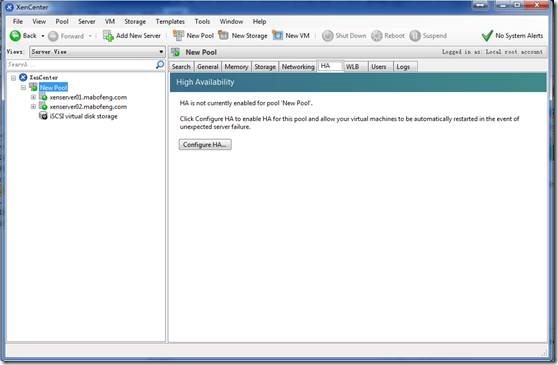Screen dimensions: 558x365
Task: Click the Reboot icon
Action: pos(377,36)
